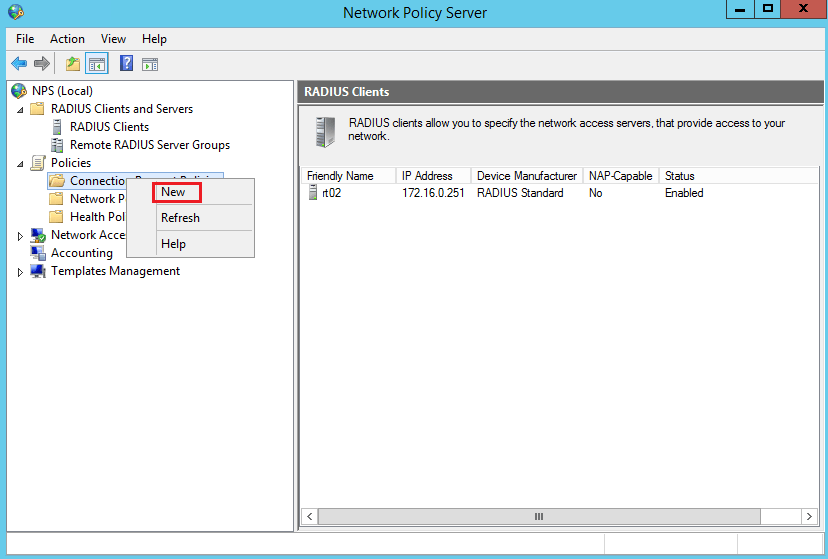Select Remote RADIUS Server Groups in the tree

(x=150, y=145)
